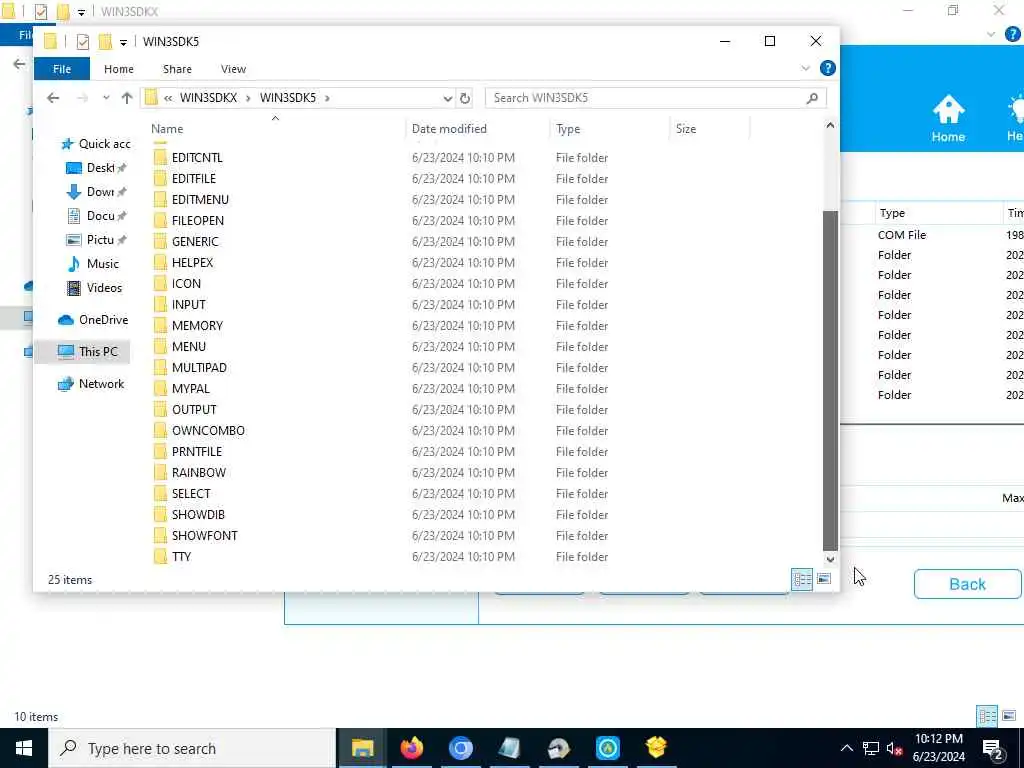Screen dimensions: 1024x768
Task: Click WIN3SDK5 breadcrumb segment
Action: pos(287,98)
